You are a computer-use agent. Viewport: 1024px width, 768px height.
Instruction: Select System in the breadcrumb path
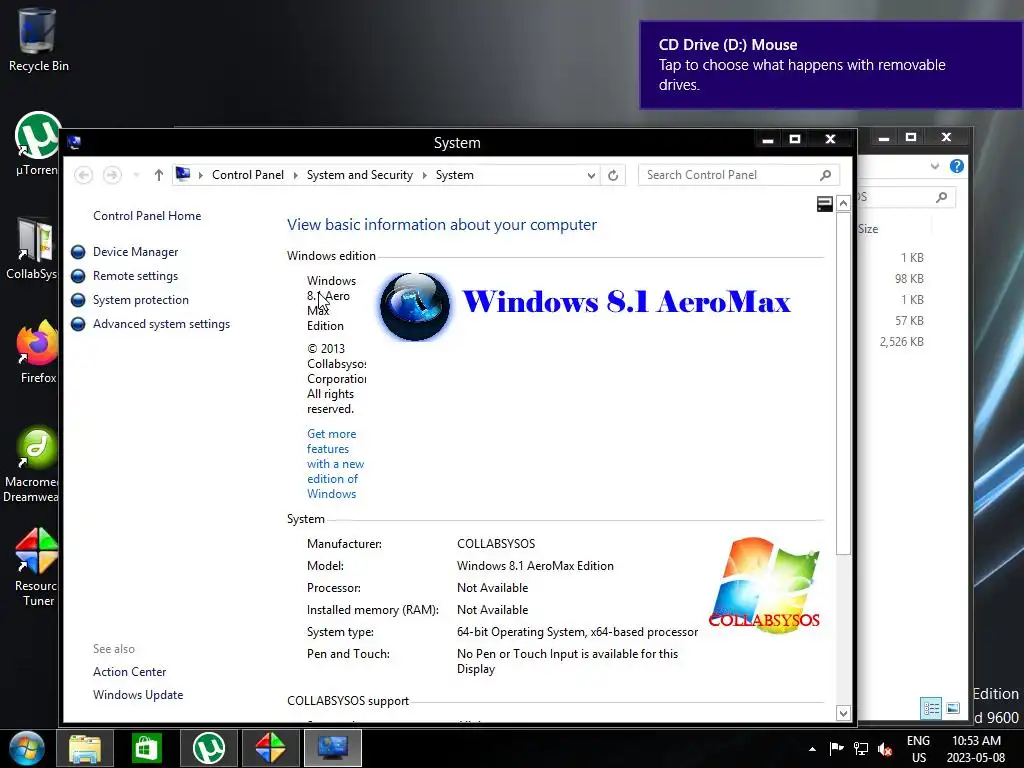(x=455, y=175)
